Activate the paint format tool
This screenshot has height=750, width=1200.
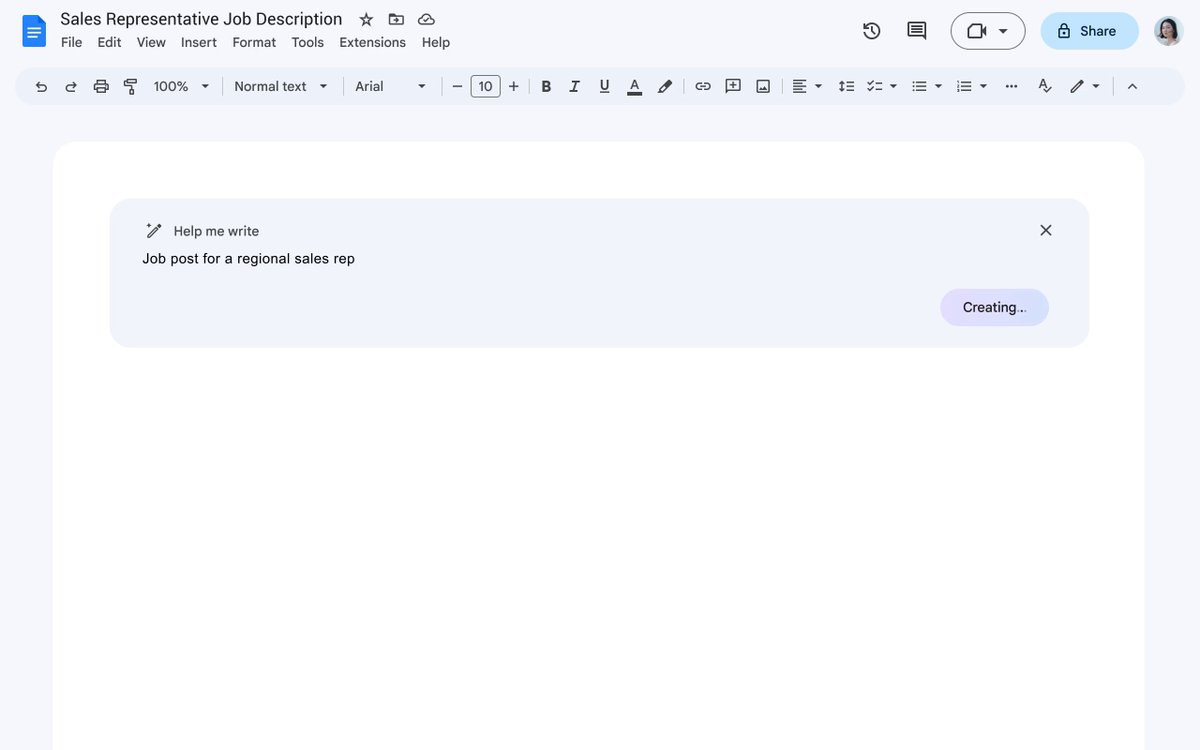coord(130,86)
